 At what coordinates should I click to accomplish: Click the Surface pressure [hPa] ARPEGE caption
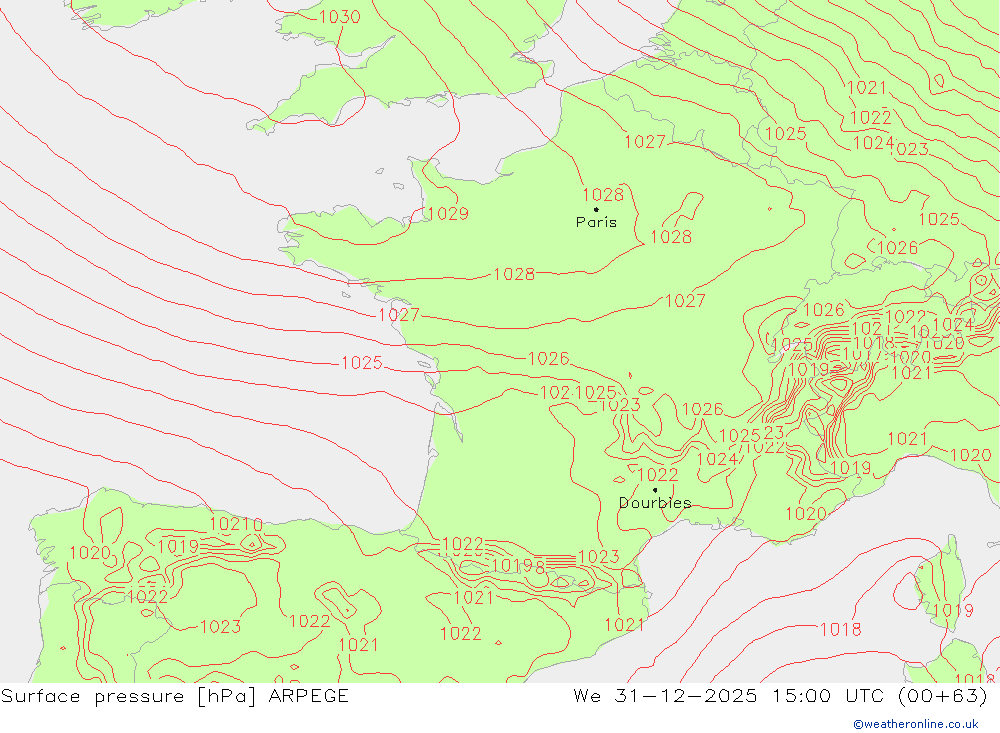point(175,696)
